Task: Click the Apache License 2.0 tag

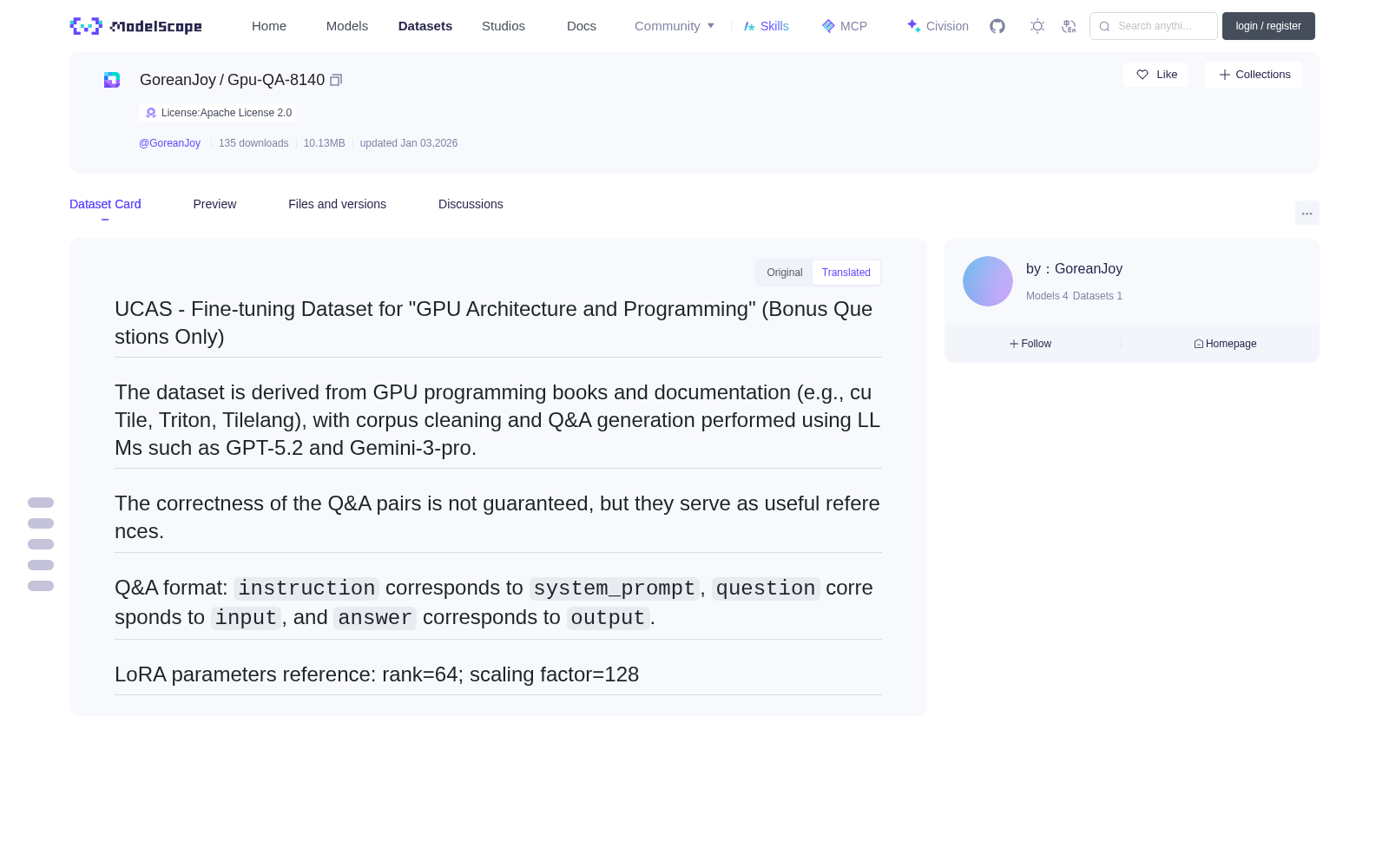Action: [x=217, y=113]
